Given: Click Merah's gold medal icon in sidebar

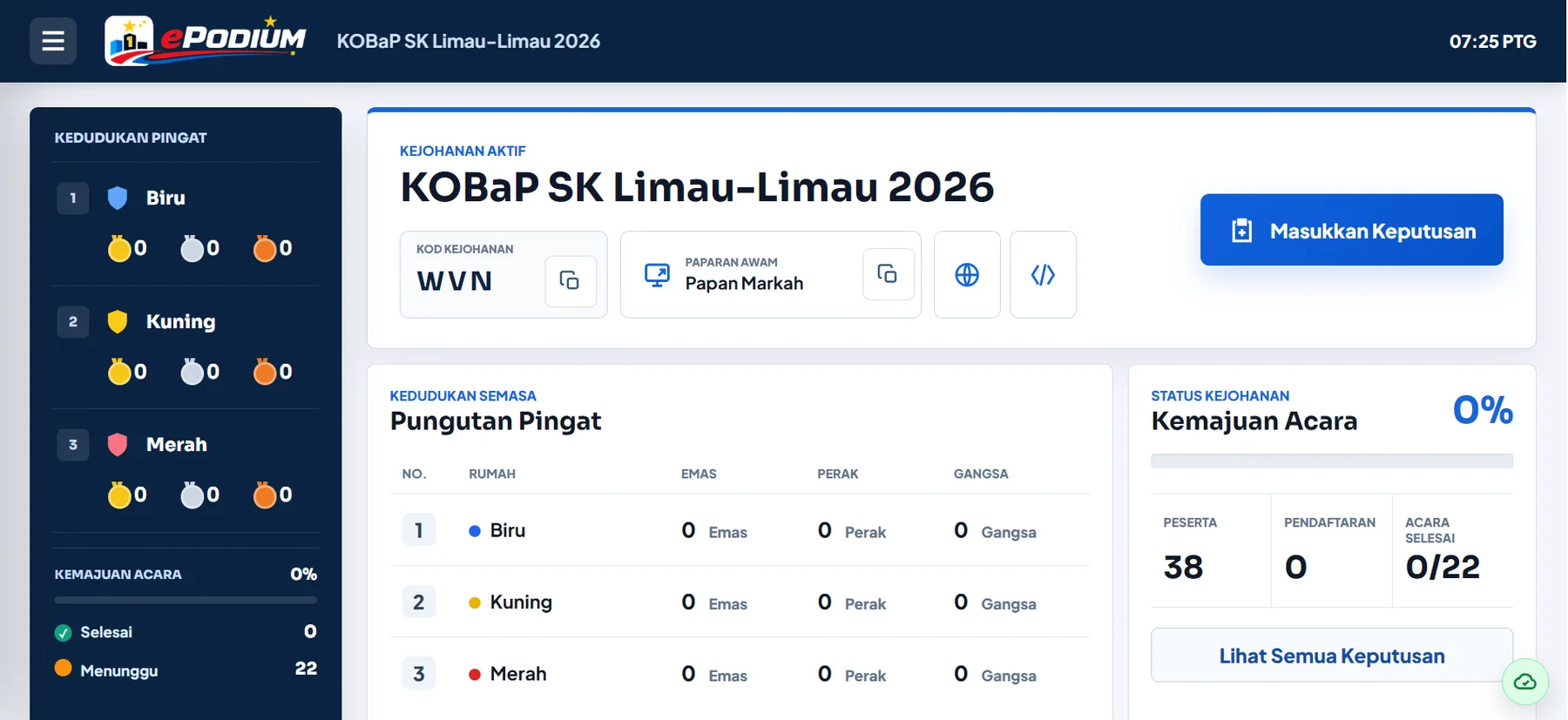Looking at the screenshot, I should [119, 495].
